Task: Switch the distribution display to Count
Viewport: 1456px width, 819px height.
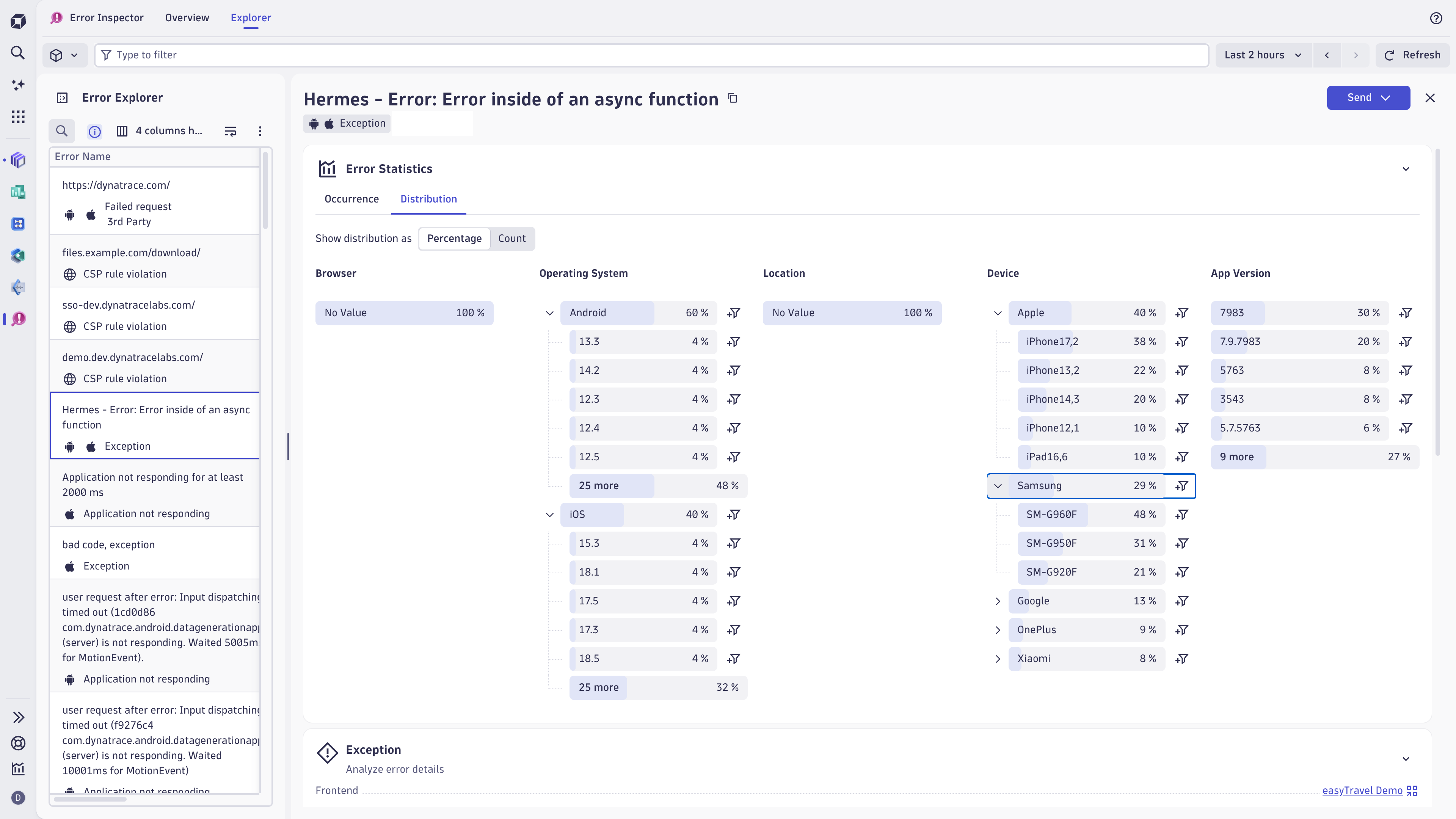Action: coord(511,238)
